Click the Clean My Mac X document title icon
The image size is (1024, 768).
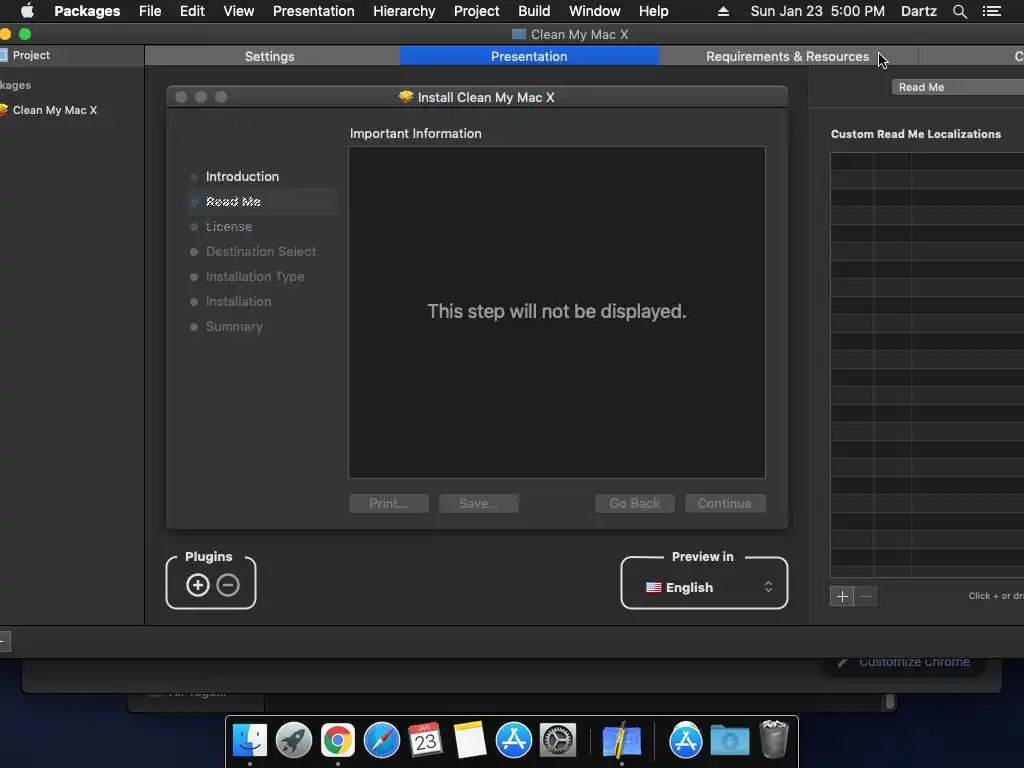pos(519,34)
